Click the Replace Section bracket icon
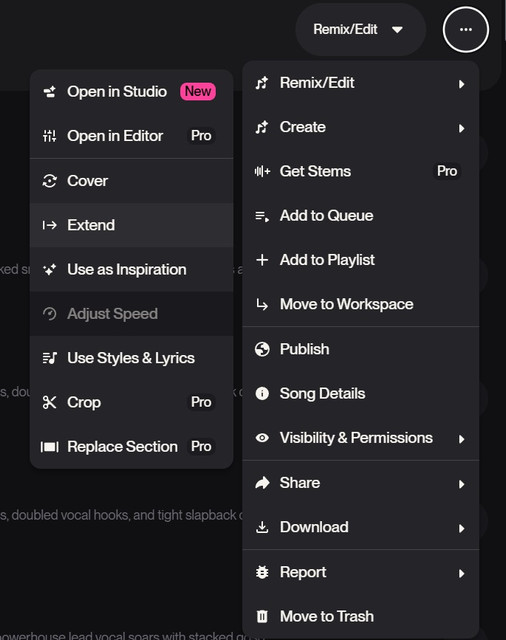This screenshot has width=506, height=640. pos(50,447)
